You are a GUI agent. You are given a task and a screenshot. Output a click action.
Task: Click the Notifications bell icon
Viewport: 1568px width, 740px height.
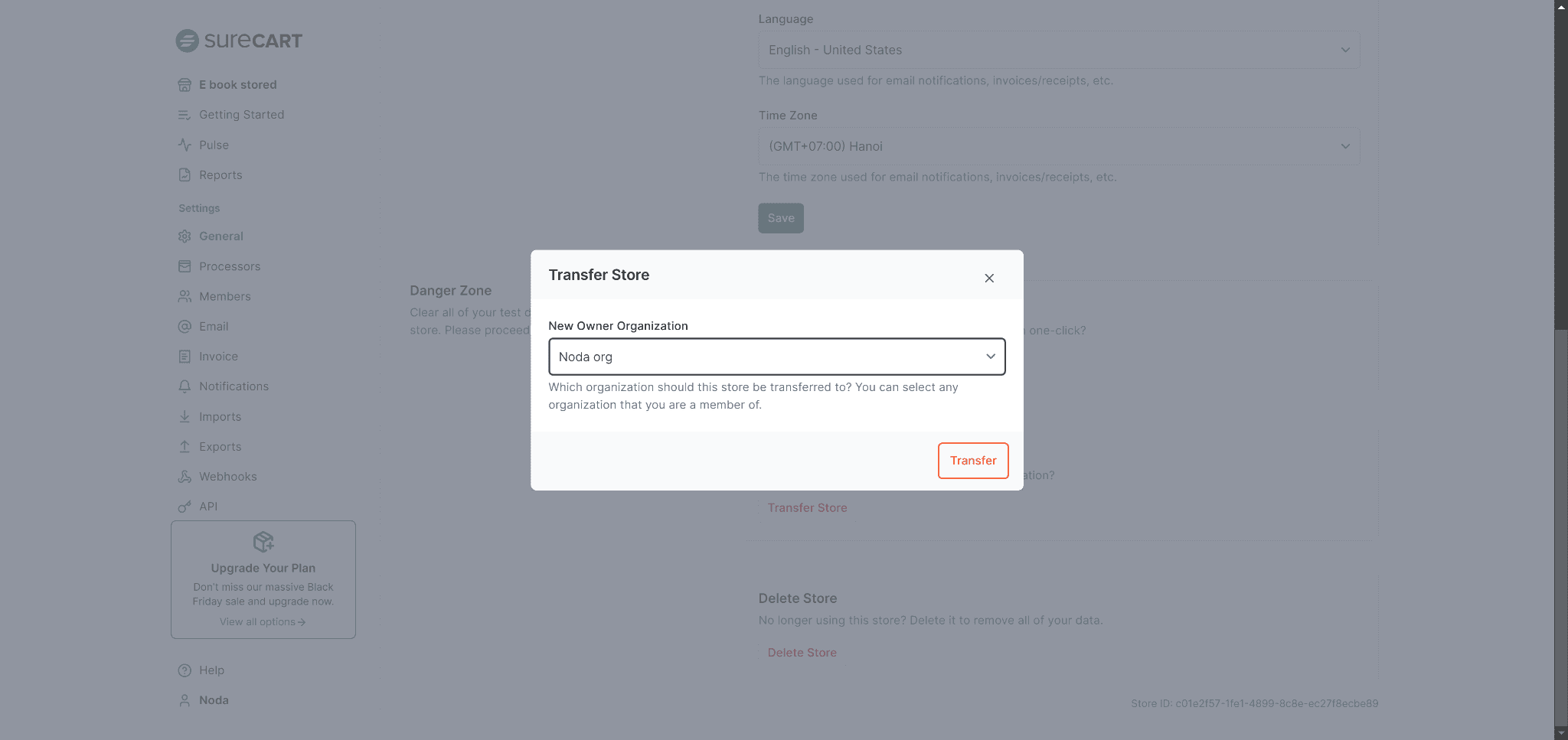185,386
